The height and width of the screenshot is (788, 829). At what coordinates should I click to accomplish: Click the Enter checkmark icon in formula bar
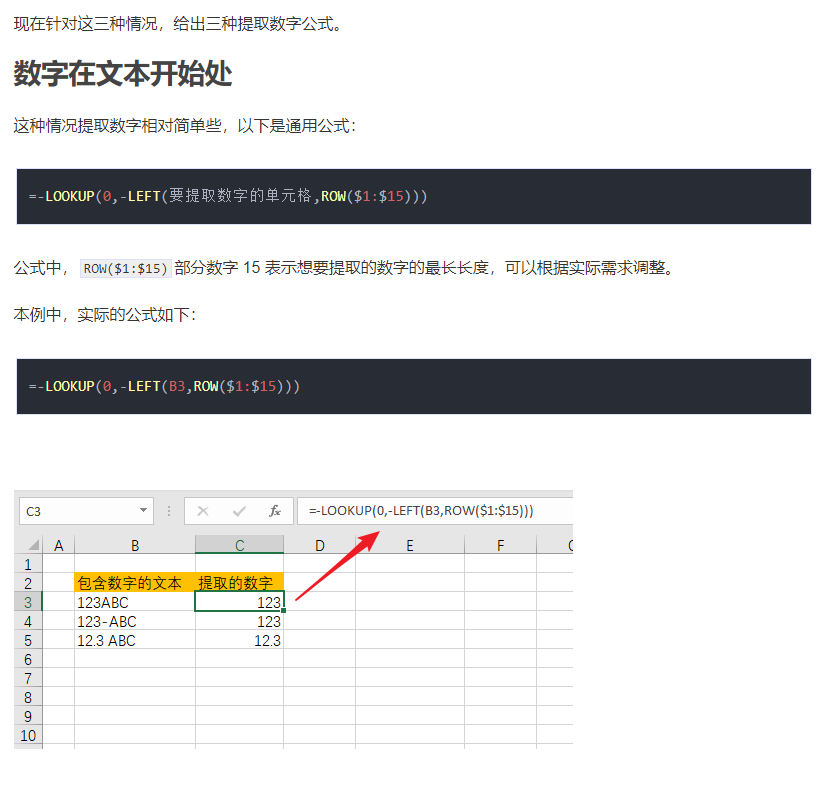coord(238,511)
